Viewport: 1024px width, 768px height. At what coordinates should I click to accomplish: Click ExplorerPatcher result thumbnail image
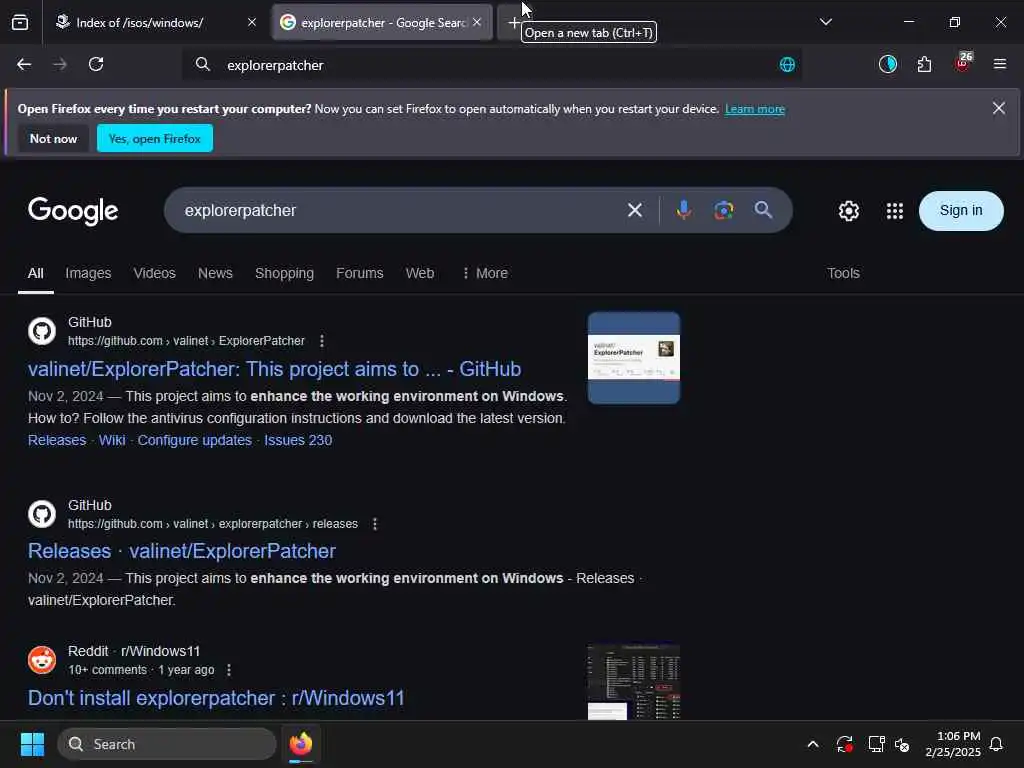(x=633, y=358)
